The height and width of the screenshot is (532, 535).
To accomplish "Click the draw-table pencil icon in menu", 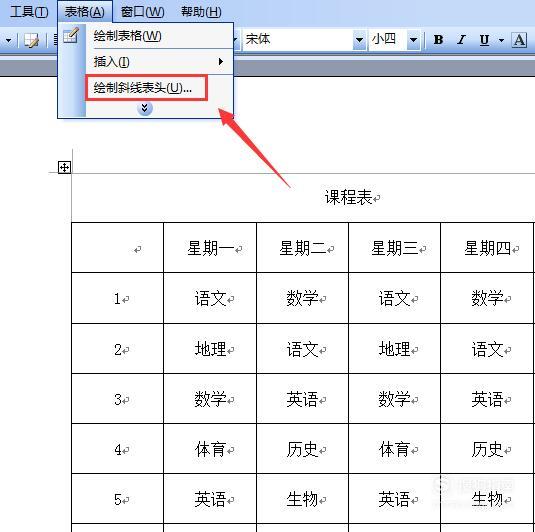I will 71,35.
